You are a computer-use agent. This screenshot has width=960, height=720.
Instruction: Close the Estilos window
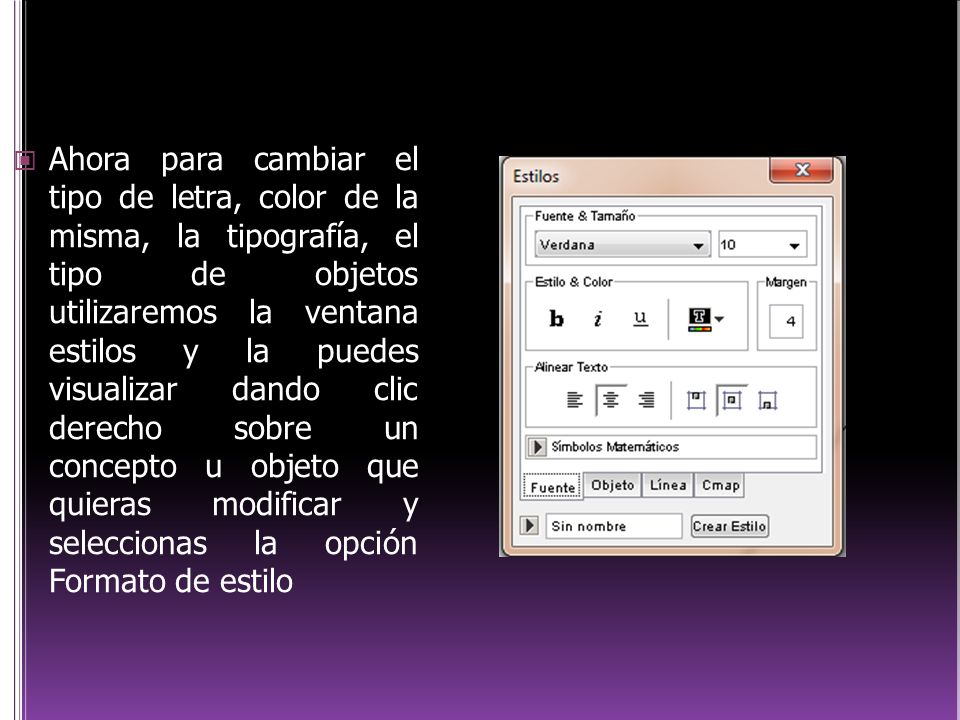coord(801,170)
